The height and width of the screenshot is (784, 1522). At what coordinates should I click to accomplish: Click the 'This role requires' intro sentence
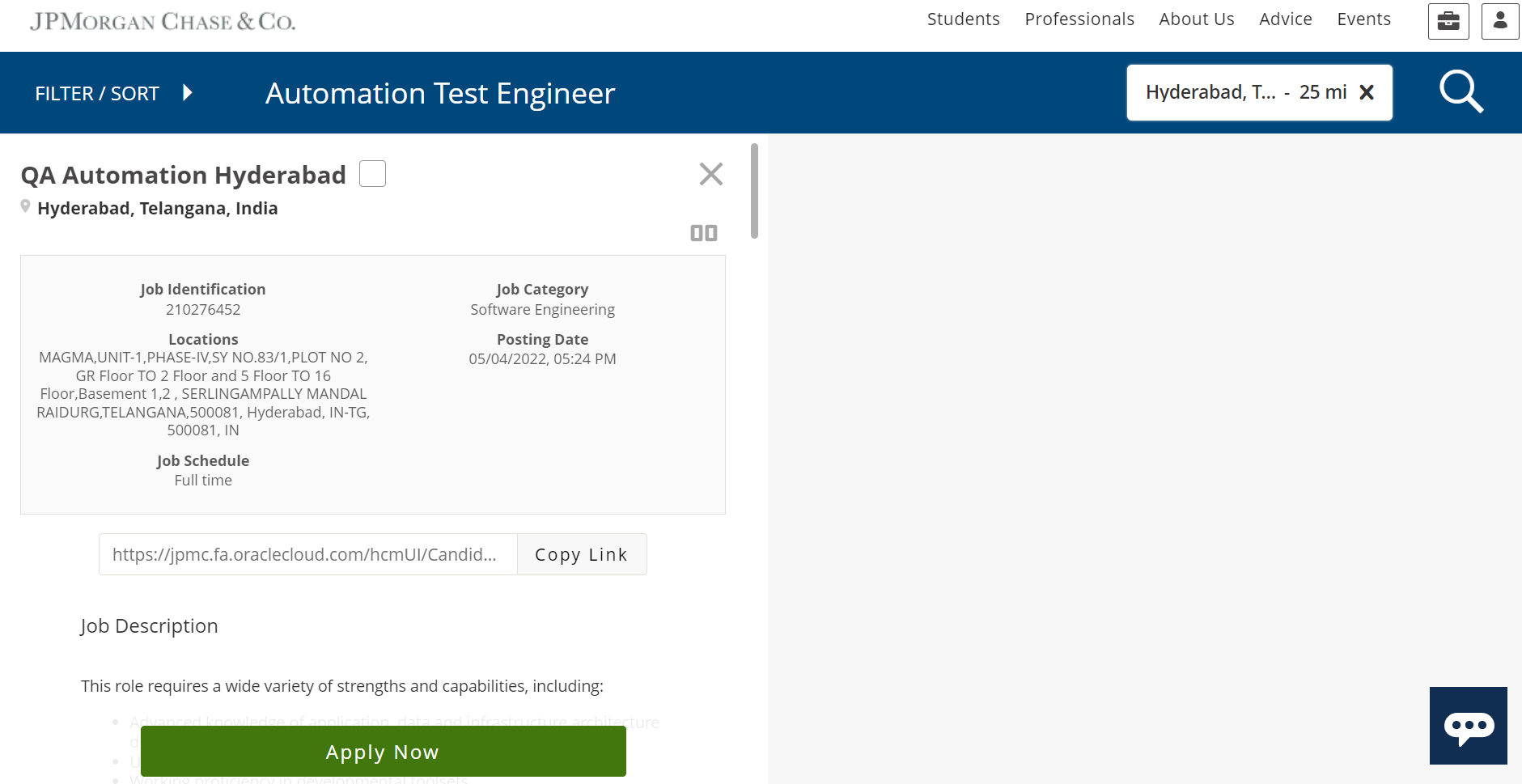pos(341,686)
